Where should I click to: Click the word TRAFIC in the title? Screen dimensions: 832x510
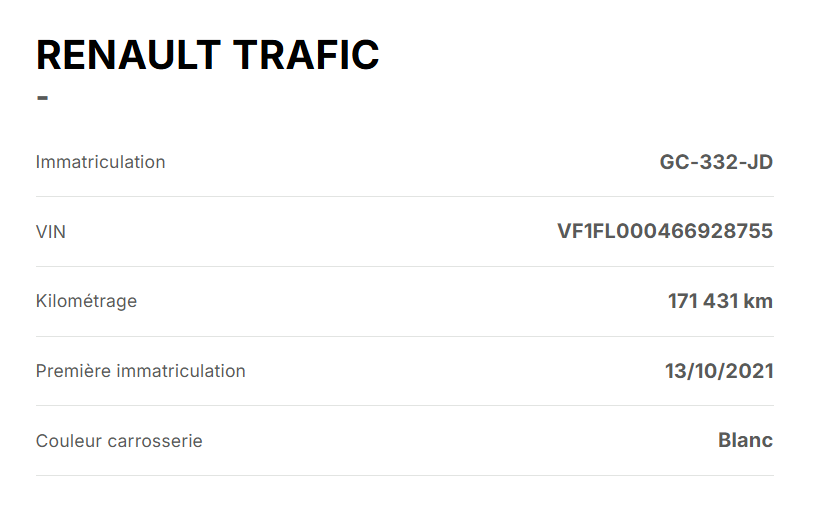click(x=306, y=55)
